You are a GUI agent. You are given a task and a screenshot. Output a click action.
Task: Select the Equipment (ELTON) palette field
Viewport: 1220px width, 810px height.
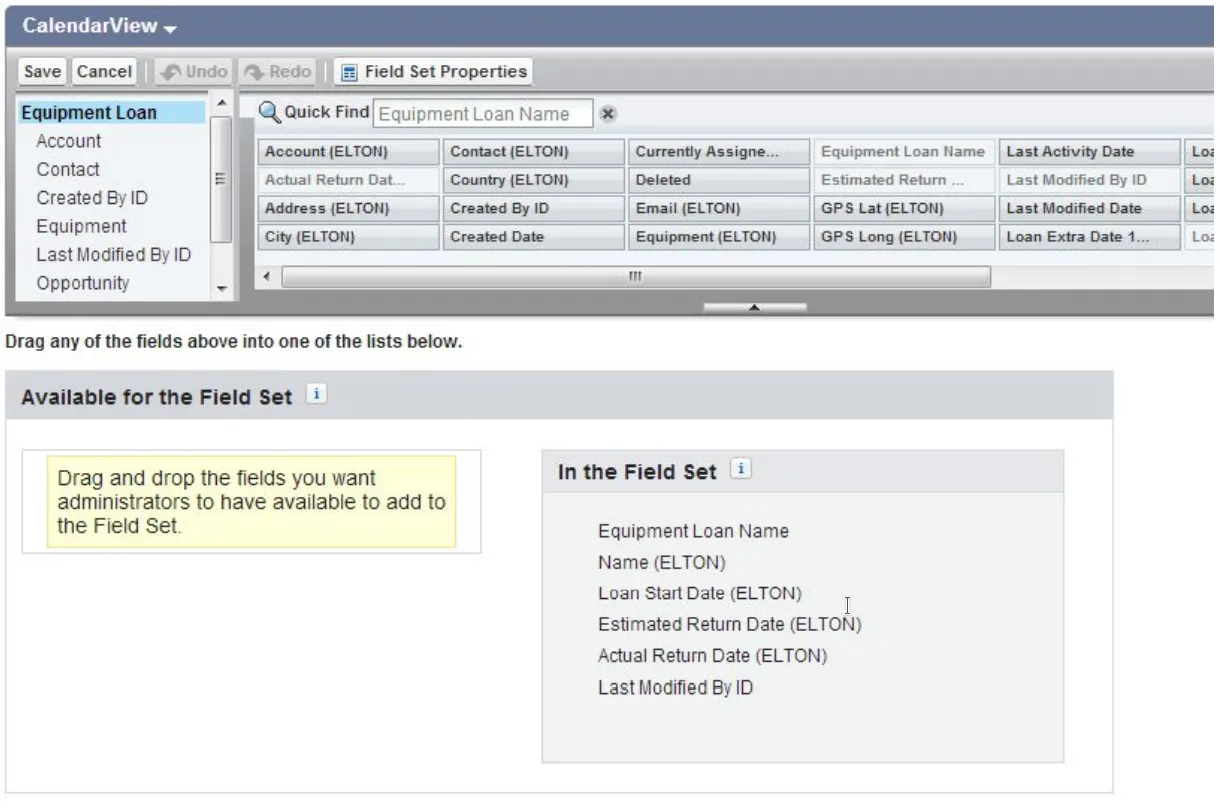(x=719, y=237)
